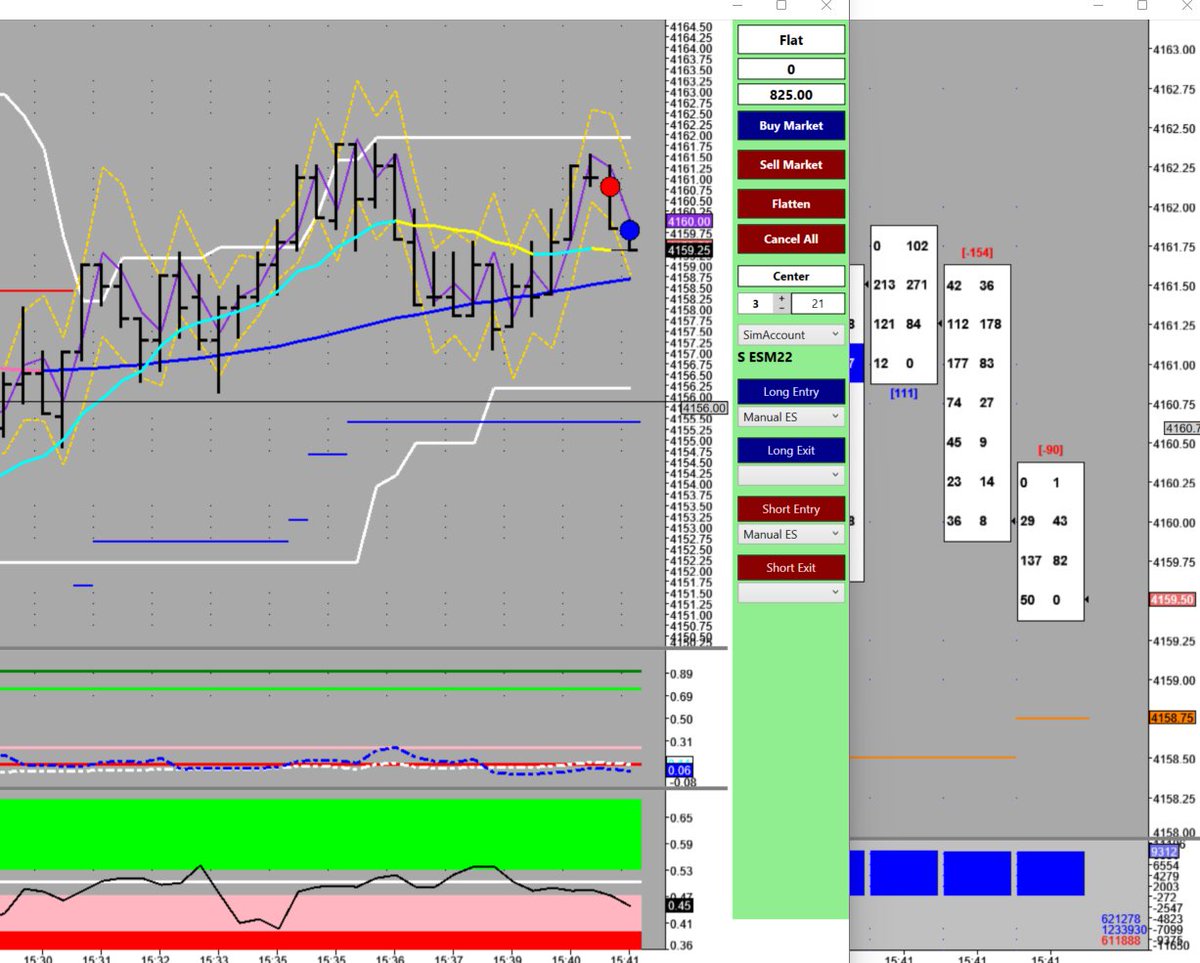Click the black 0.45 indicator value label
The height and width of the screenshot is (963, 1200).
(680, 907)
